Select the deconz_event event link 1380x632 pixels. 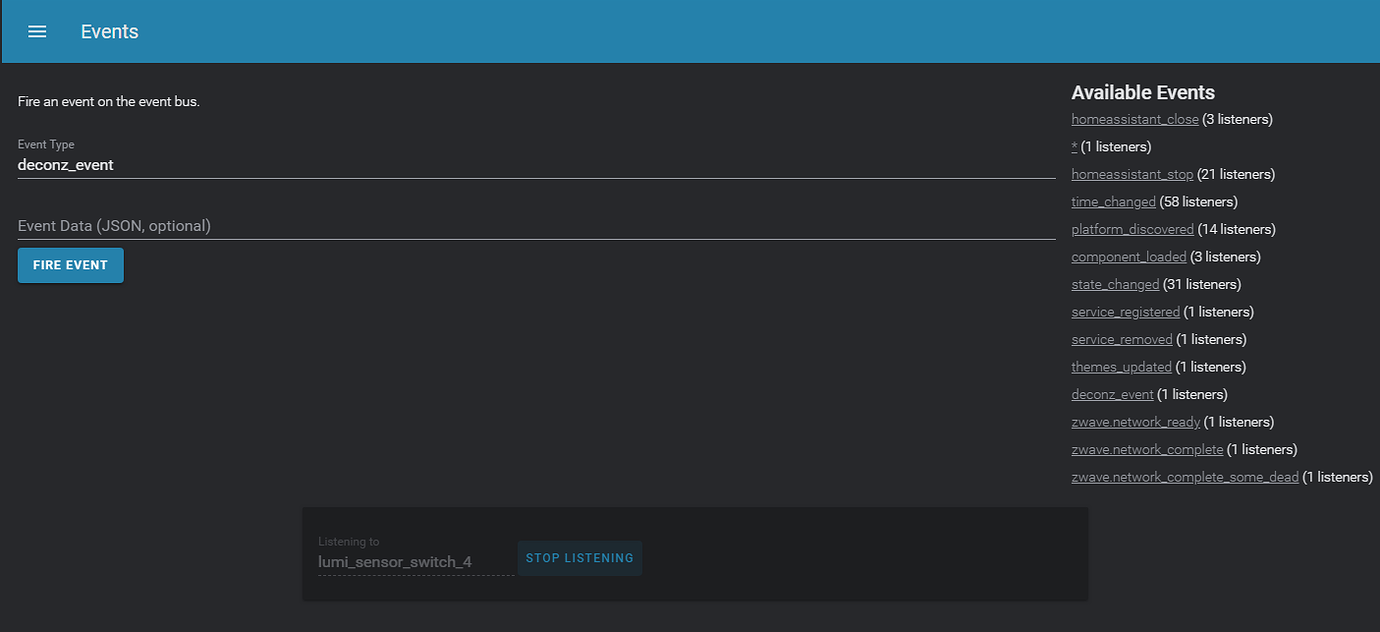click(x=1112, y=394)
